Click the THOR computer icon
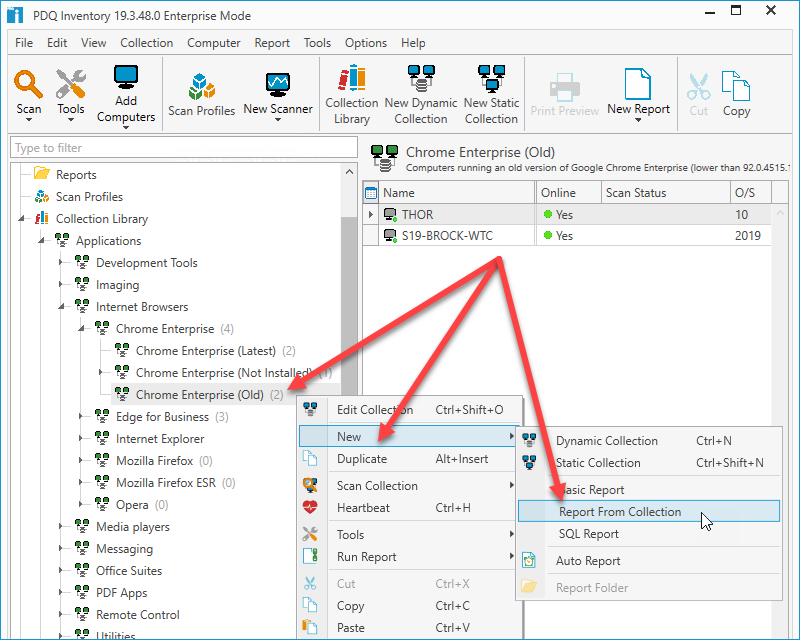 click(x=390, y=215)
